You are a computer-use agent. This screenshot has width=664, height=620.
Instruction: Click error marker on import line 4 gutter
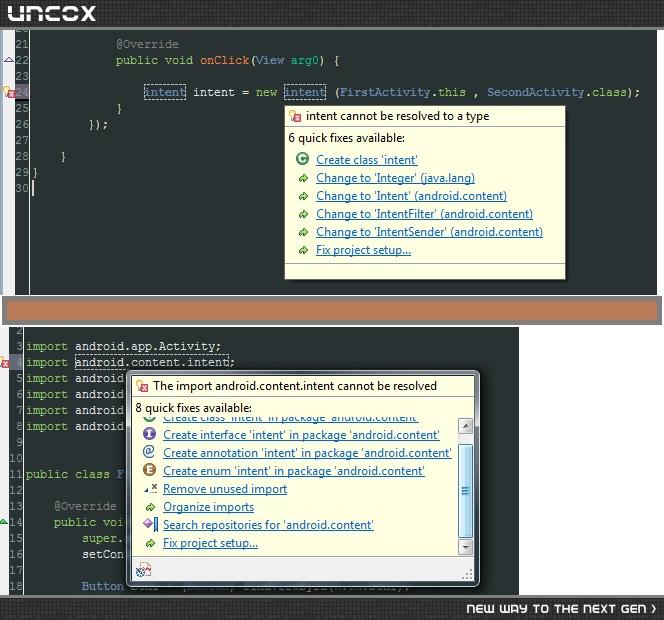5,363
